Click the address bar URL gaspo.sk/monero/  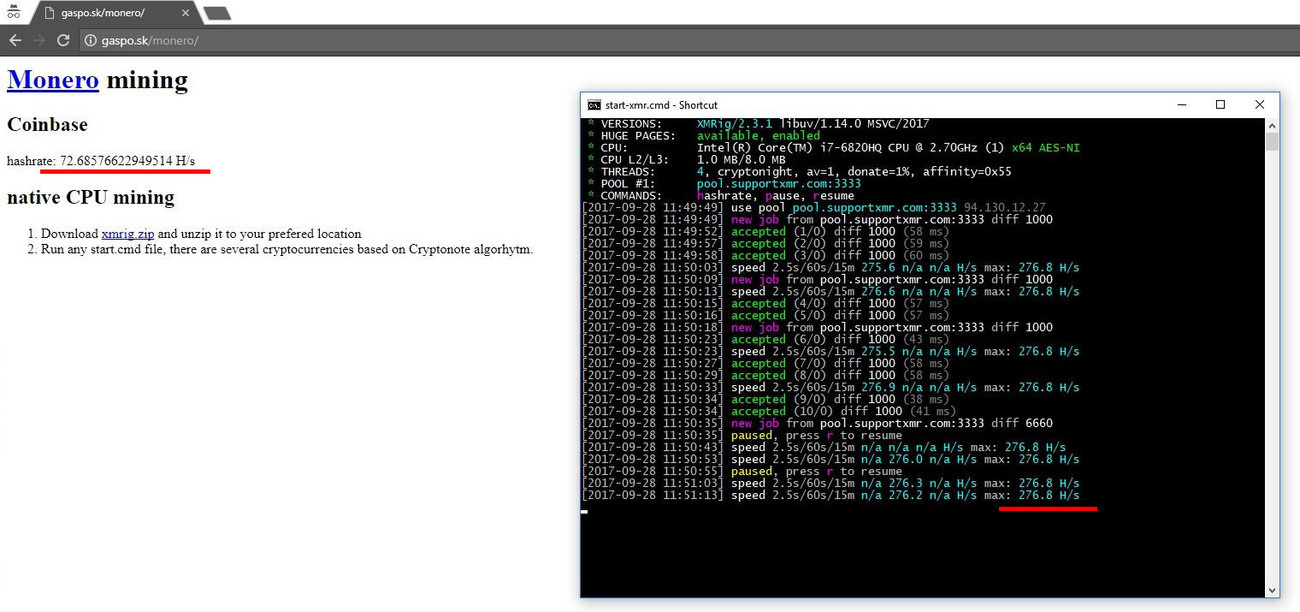point(150,41)
